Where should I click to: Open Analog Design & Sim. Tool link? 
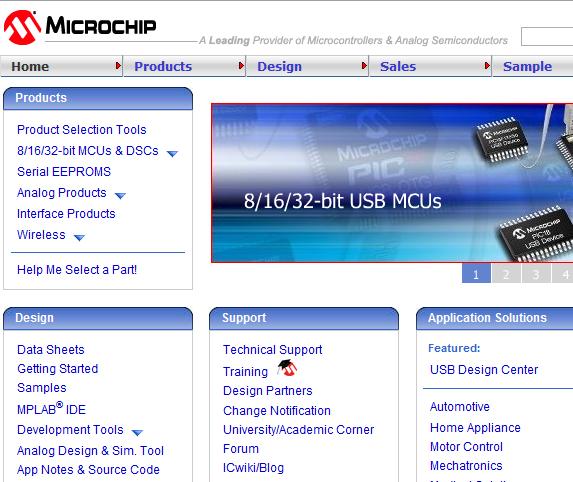pos(90,451)
